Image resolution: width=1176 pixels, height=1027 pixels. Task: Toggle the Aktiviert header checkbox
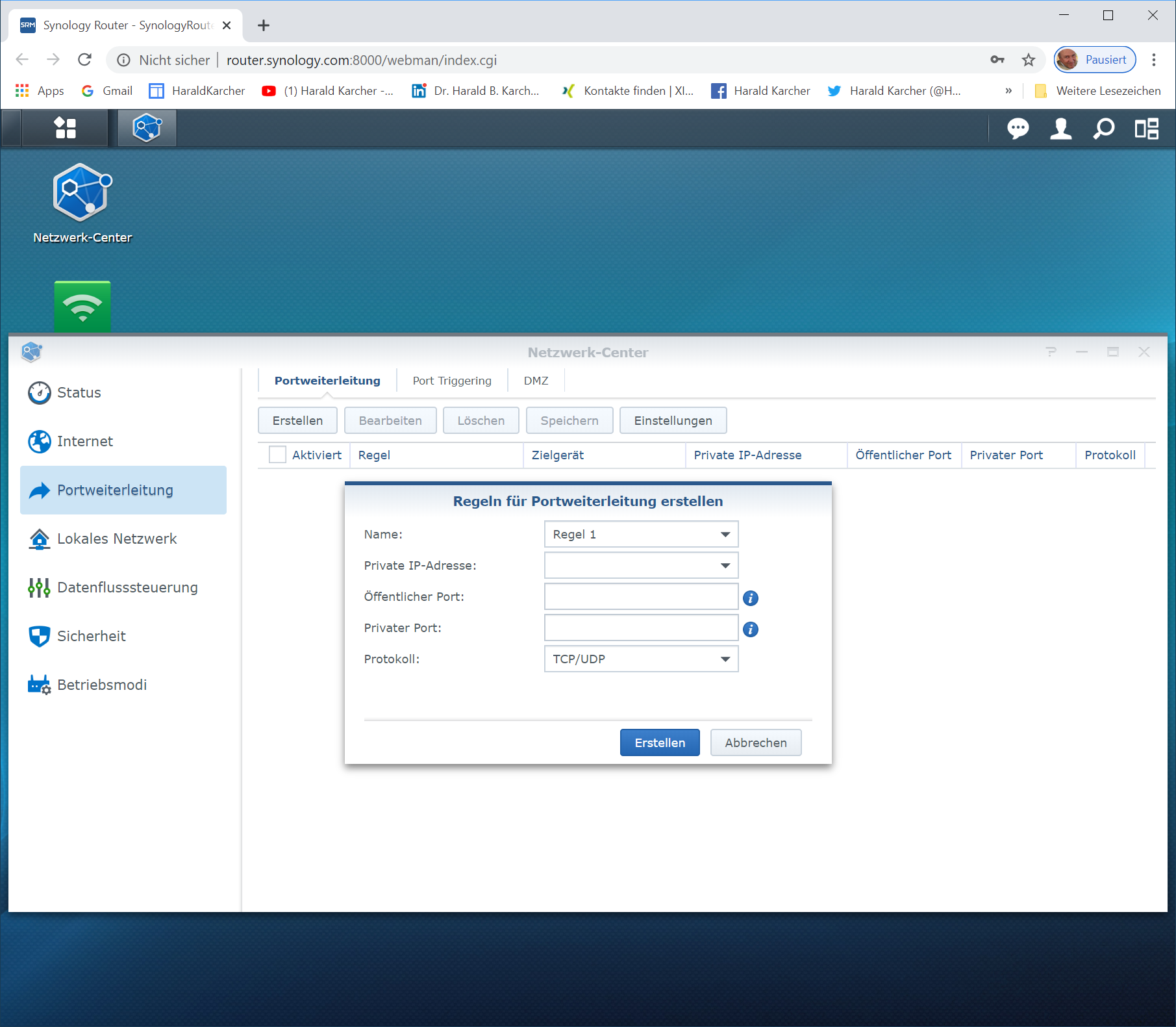click(x=277, y=455)
